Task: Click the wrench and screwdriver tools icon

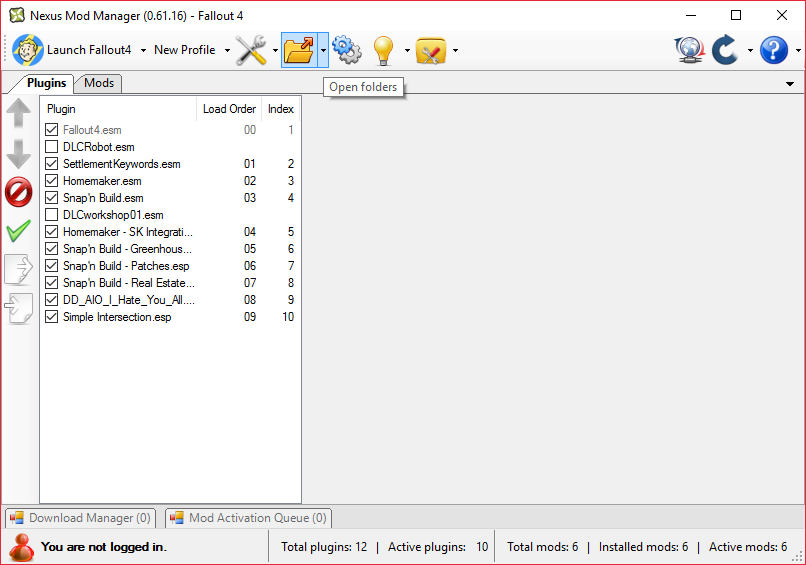Action: (x=251, y=50)
